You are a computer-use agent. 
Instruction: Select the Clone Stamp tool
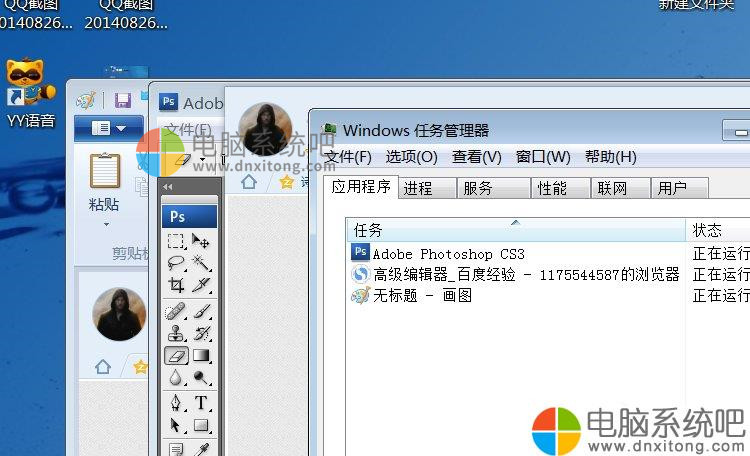click(x=176, y=334)
